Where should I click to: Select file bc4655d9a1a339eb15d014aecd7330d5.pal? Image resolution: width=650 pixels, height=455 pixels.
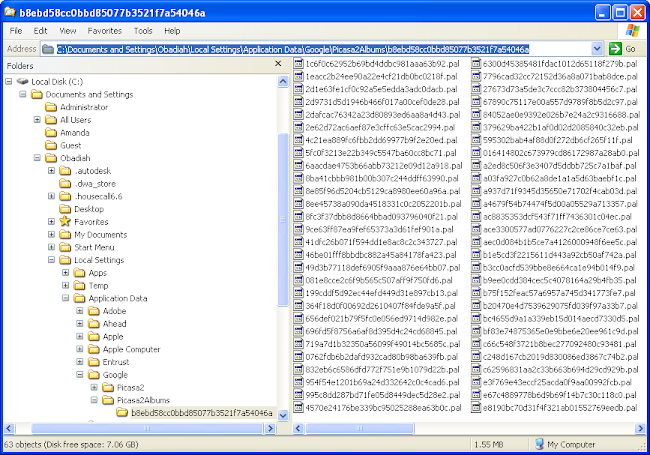[x=560, y=319]
